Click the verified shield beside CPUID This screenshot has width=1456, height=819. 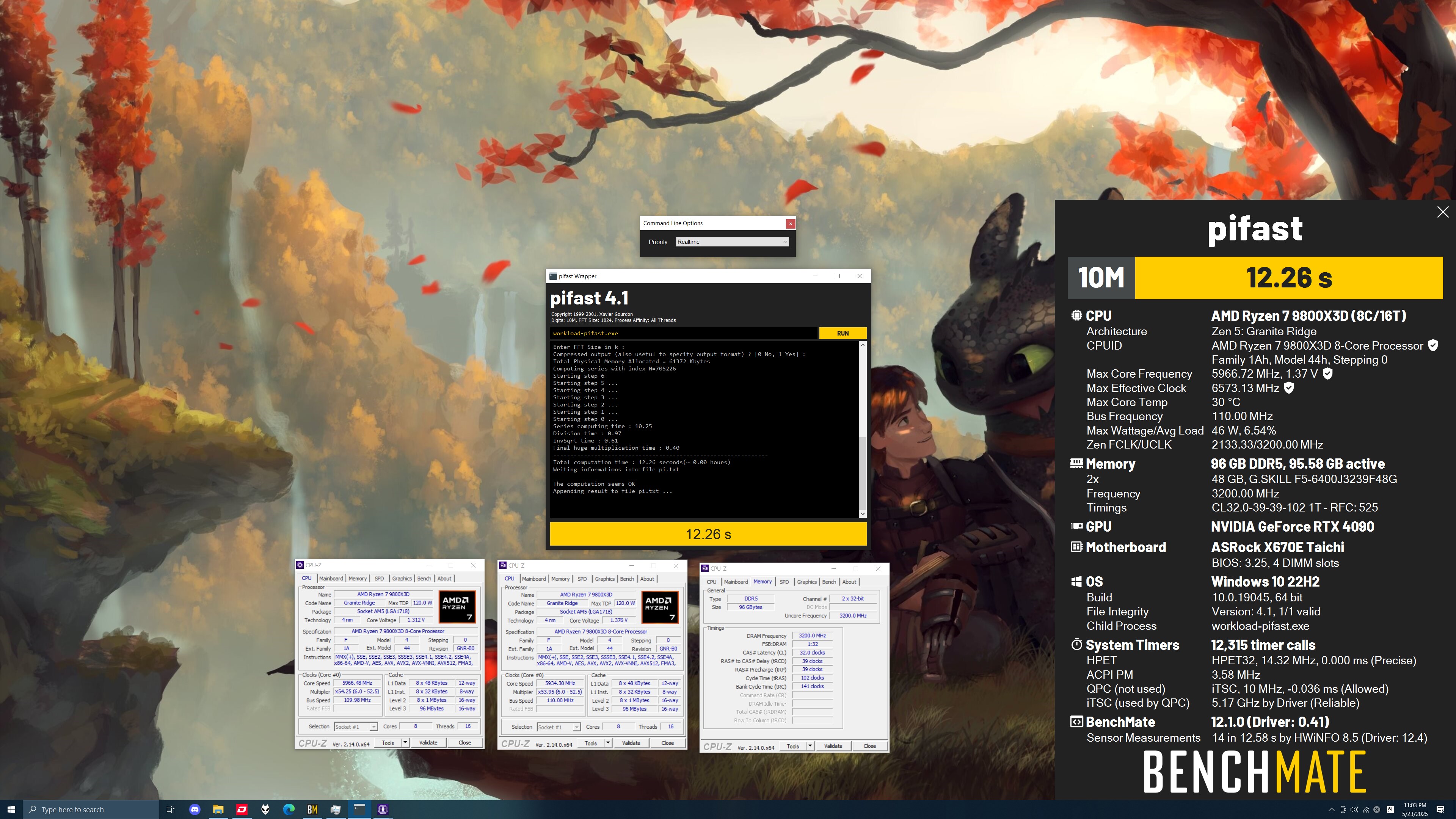[x=1433, y=345]
